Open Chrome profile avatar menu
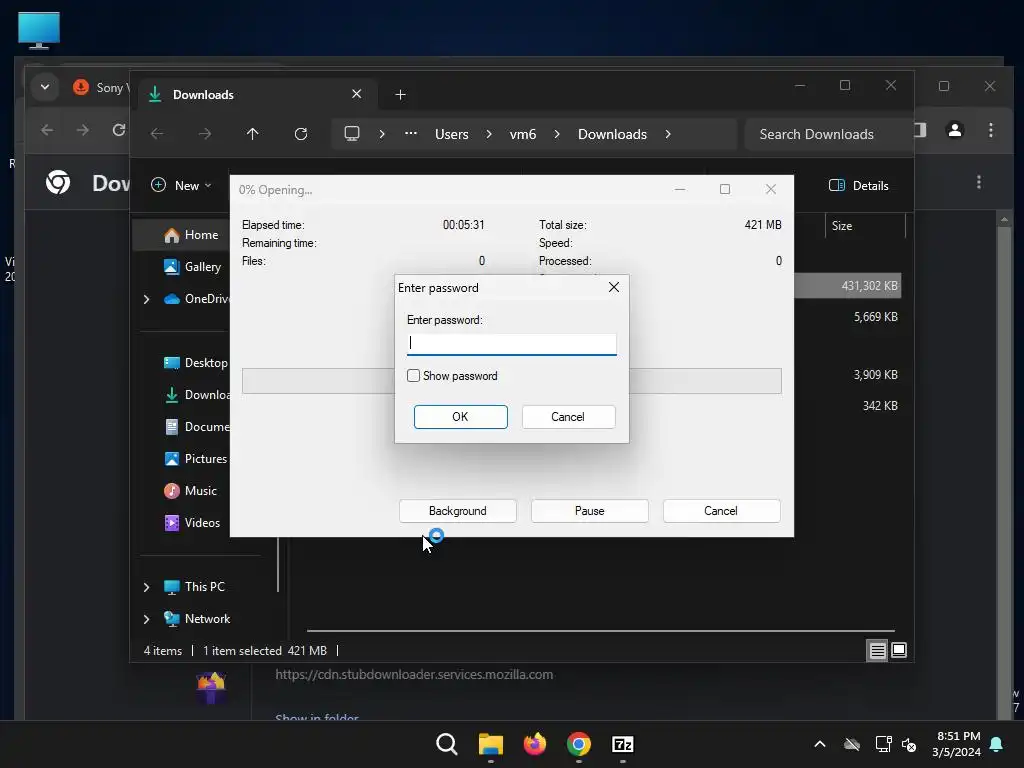 coord(955,130)
